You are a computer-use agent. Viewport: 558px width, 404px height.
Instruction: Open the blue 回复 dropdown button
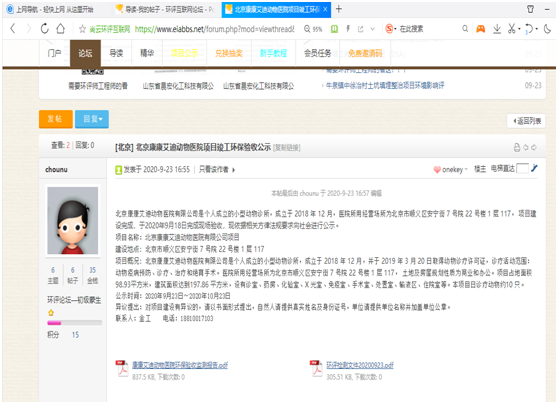(x=92, y=119)
